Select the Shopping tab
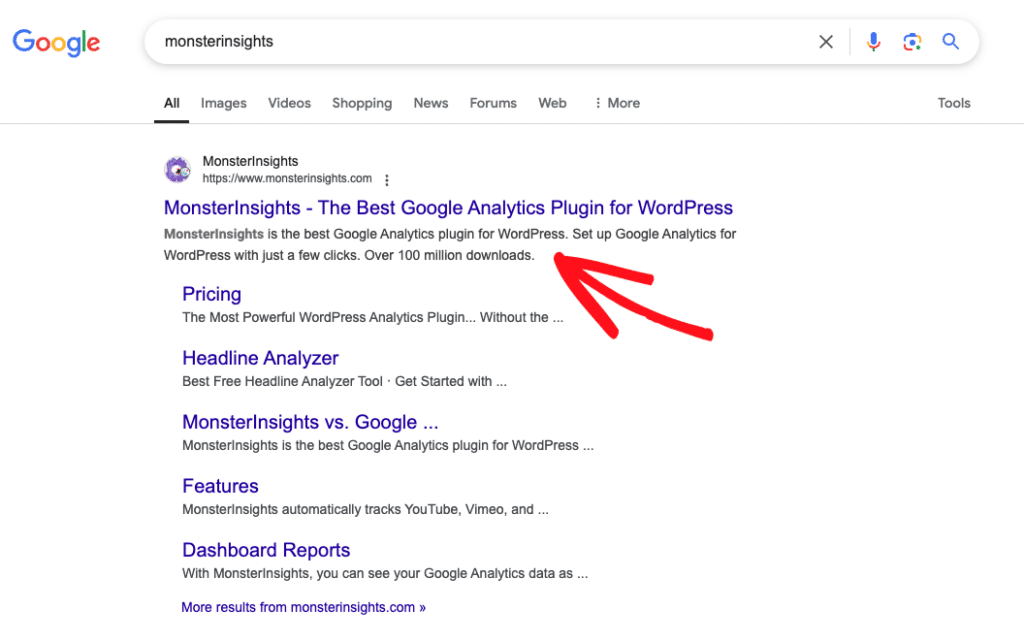The width and height of the screenshot is (1024, 641). coord(361,103)
